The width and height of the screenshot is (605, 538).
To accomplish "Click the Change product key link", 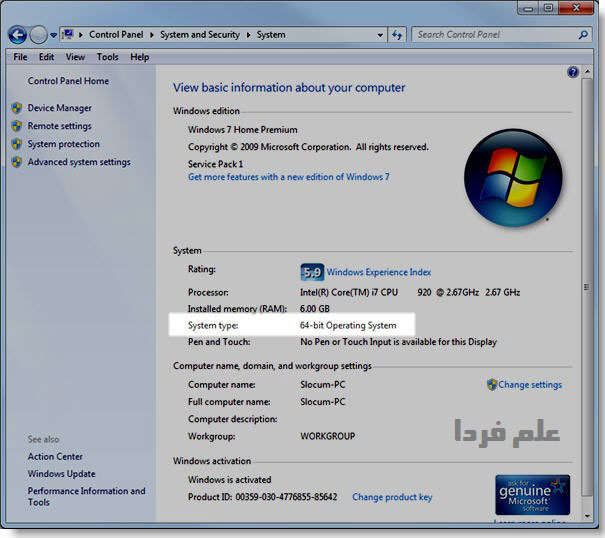I will pyautogui.click(x=392, y=497).
